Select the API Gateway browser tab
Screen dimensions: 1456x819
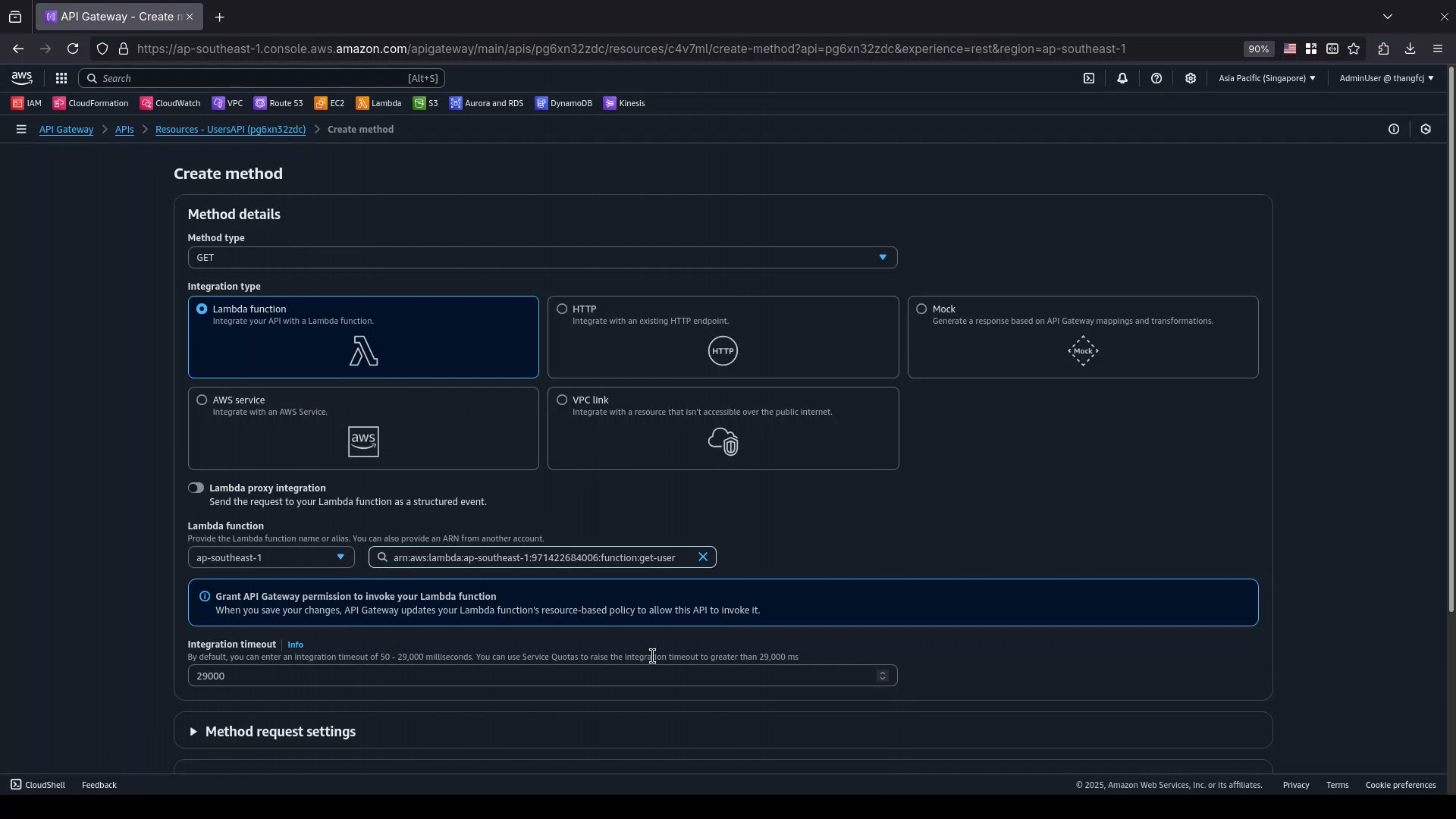point(118,17)
